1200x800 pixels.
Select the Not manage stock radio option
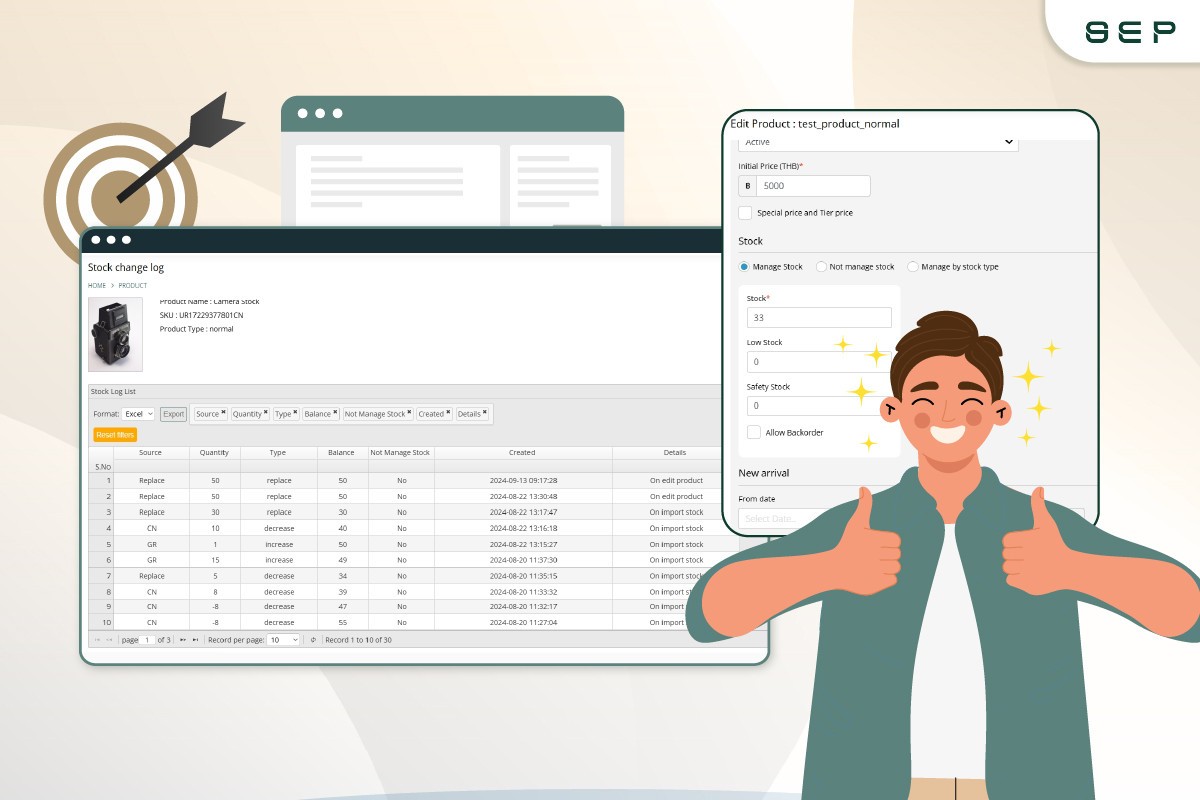[x=821, y=267]
